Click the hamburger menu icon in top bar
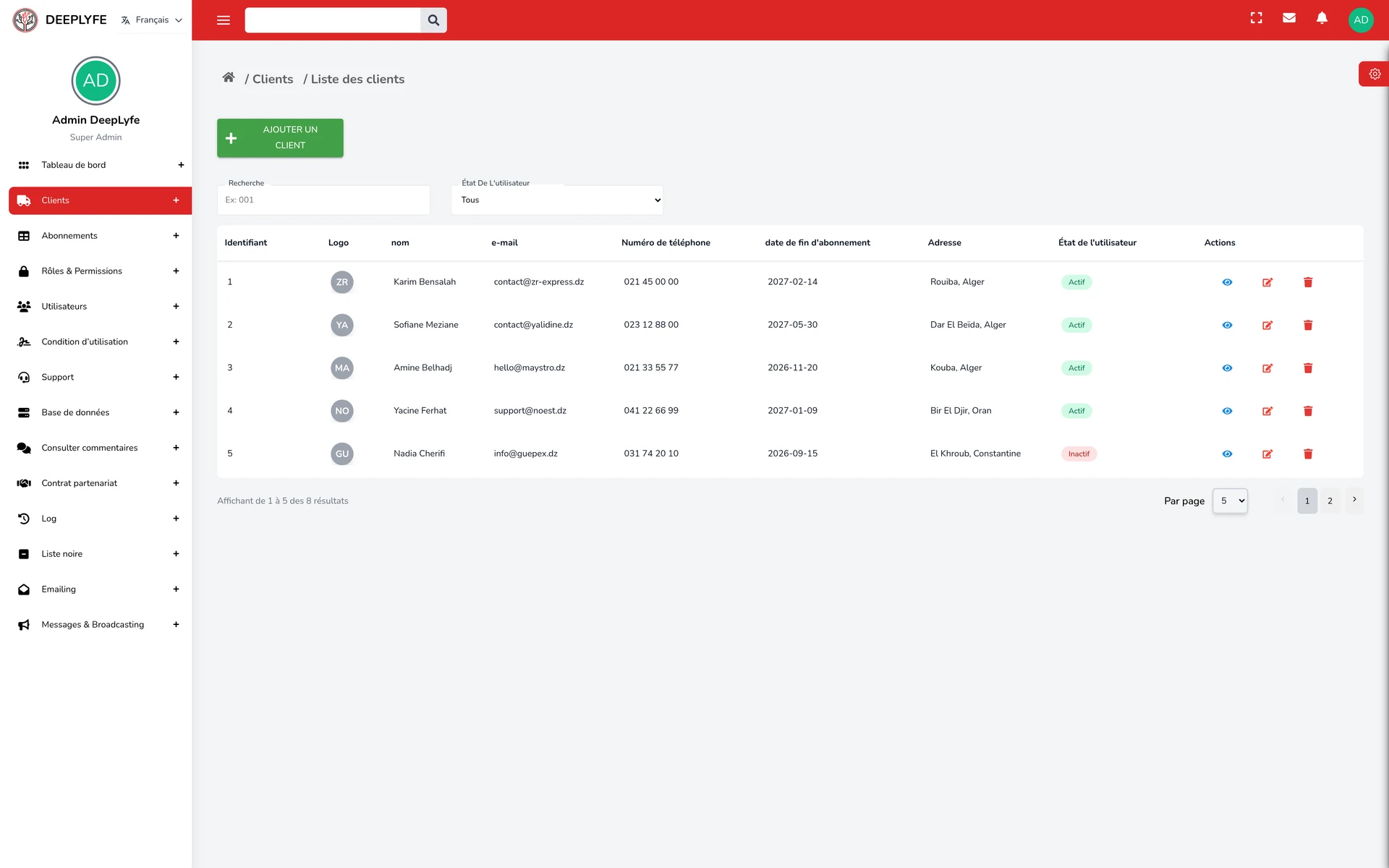The width and height of the screenshot is (1389, 868). coord(224,20)
